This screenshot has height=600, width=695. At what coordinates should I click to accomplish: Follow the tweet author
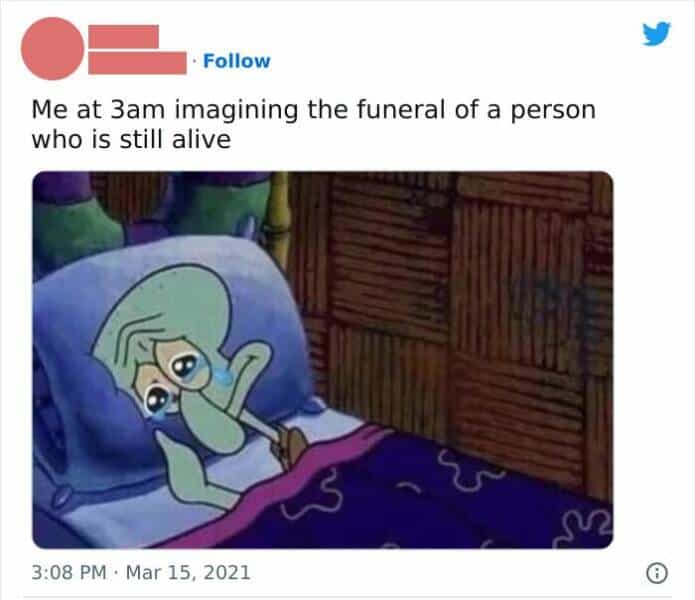(x=236, y=60)
